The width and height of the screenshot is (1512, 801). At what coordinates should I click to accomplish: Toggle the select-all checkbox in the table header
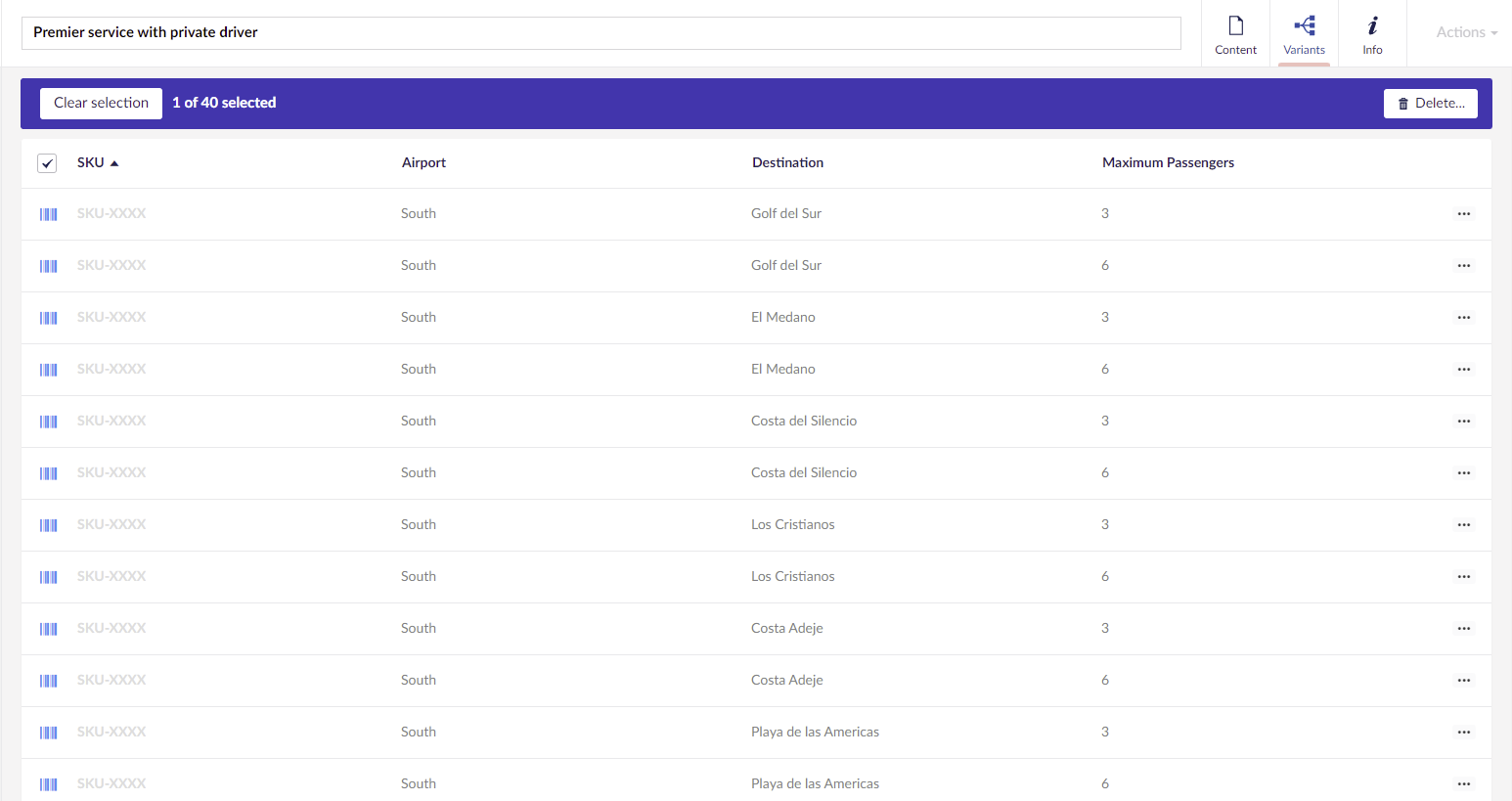[x=47, y=163]
